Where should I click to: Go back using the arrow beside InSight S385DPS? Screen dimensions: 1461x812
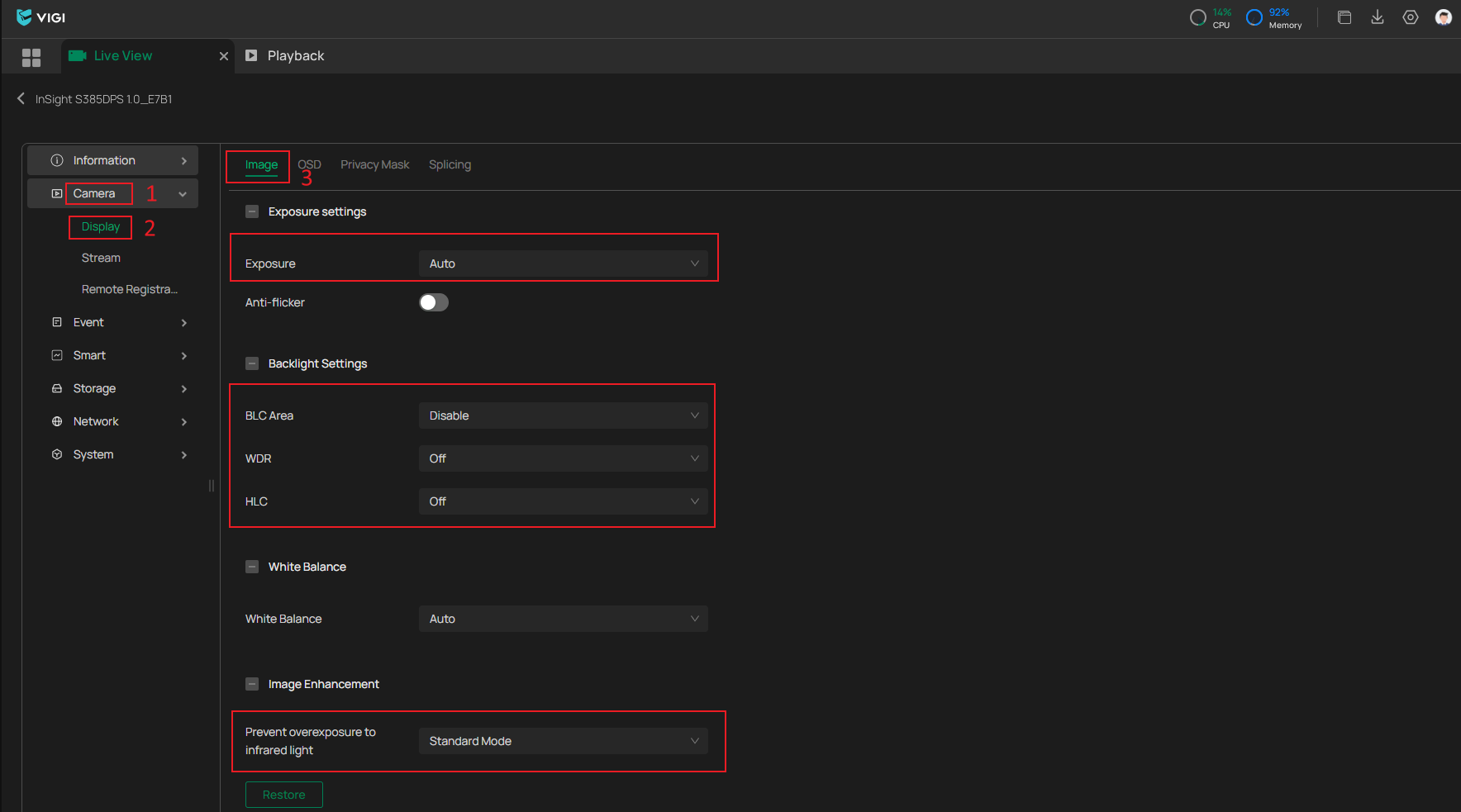click(21, 98)
